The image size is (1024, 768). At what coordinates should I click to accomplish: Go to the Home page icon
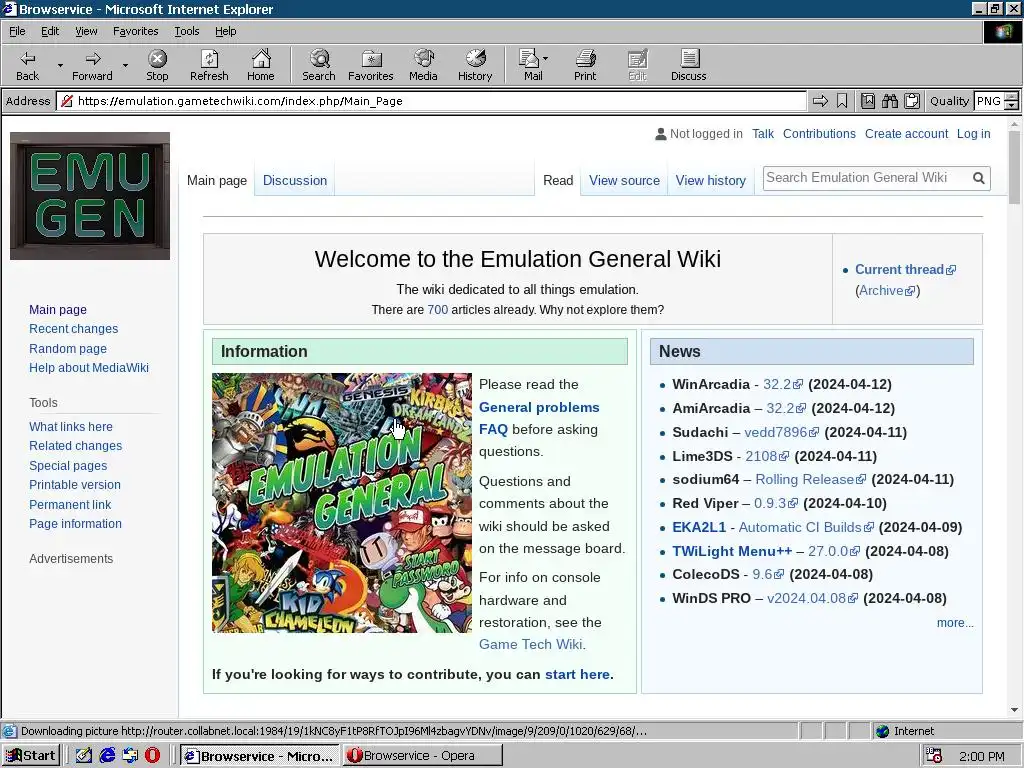pyautogui.click(x=261, y=65)
